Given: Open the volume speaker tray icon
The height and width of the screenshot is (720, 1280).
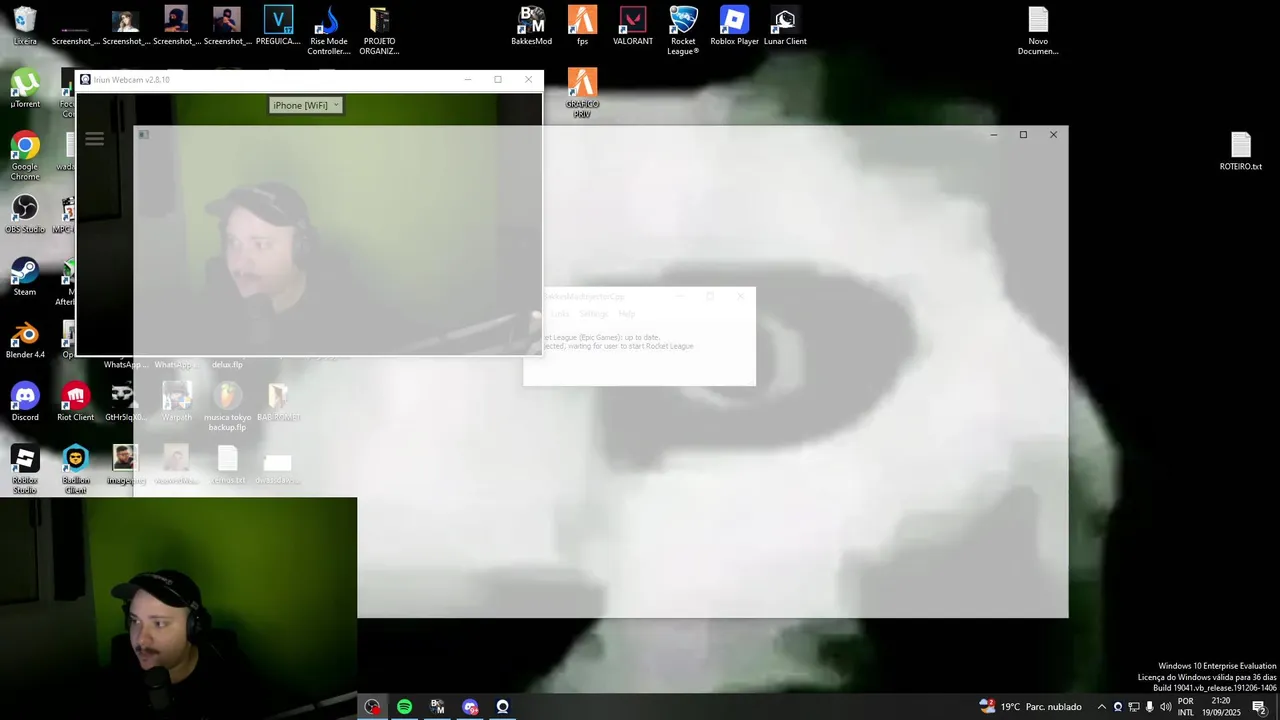Looking at the screenshot, I should 1165,707.
